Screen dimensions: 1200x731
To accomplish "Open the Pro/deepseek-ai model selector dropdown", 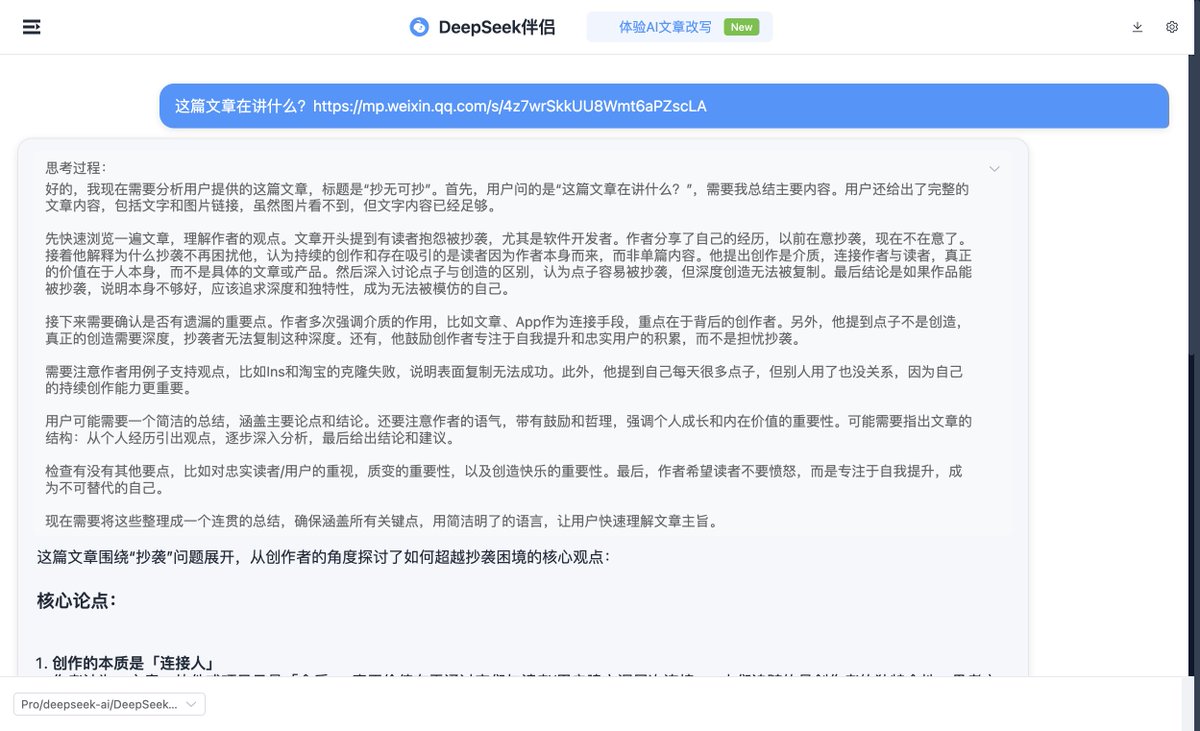I will point(108,703).
